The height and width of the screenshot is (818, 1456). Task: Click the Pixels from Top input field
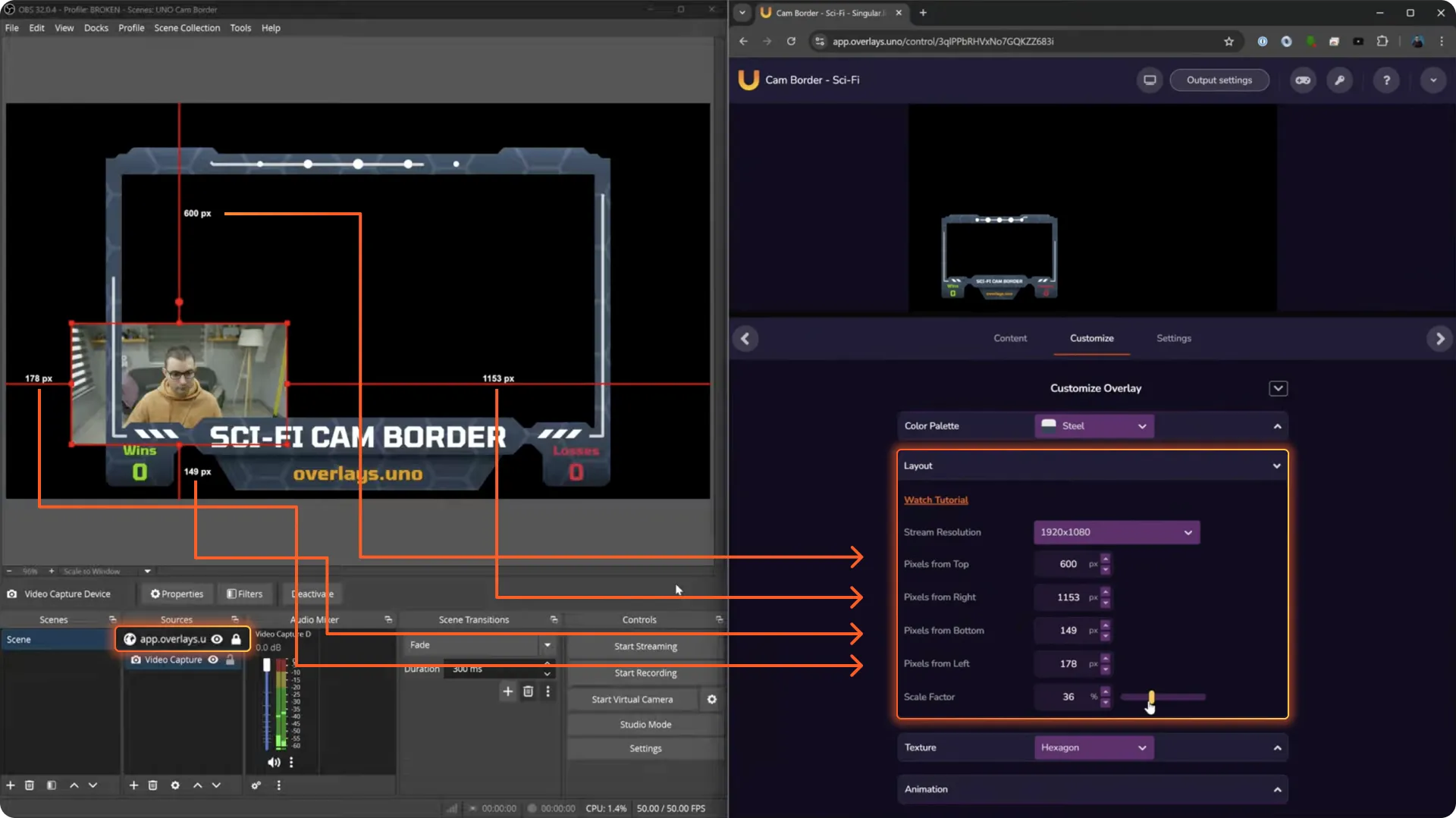point(1067,564)
